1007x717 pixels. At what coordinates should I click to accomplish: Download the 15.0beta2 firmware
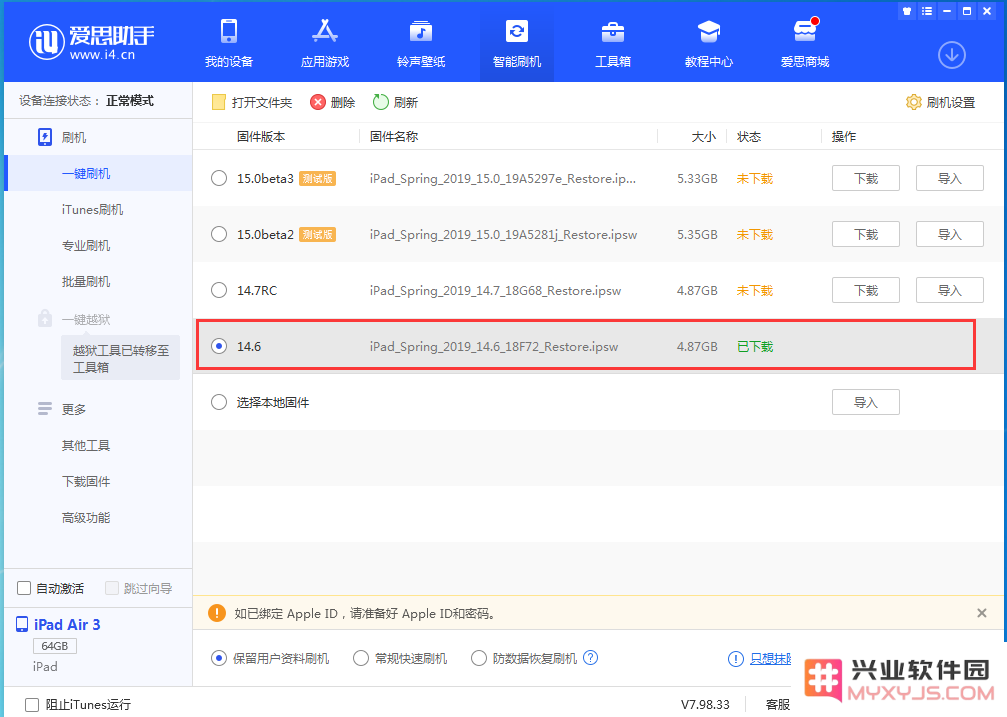[x=866, y=234]
